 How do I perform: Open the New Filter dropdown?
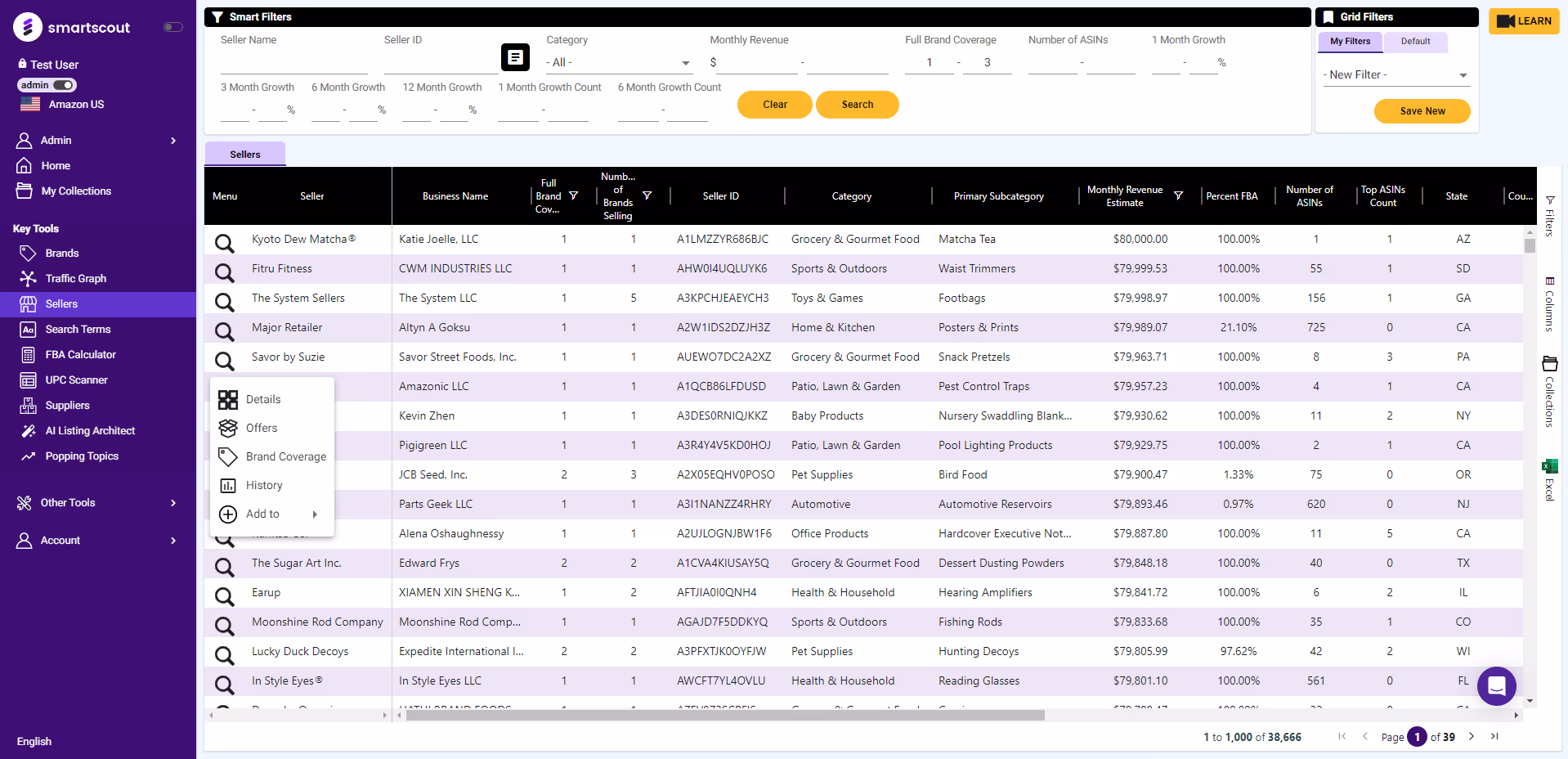pos(1396,74)
